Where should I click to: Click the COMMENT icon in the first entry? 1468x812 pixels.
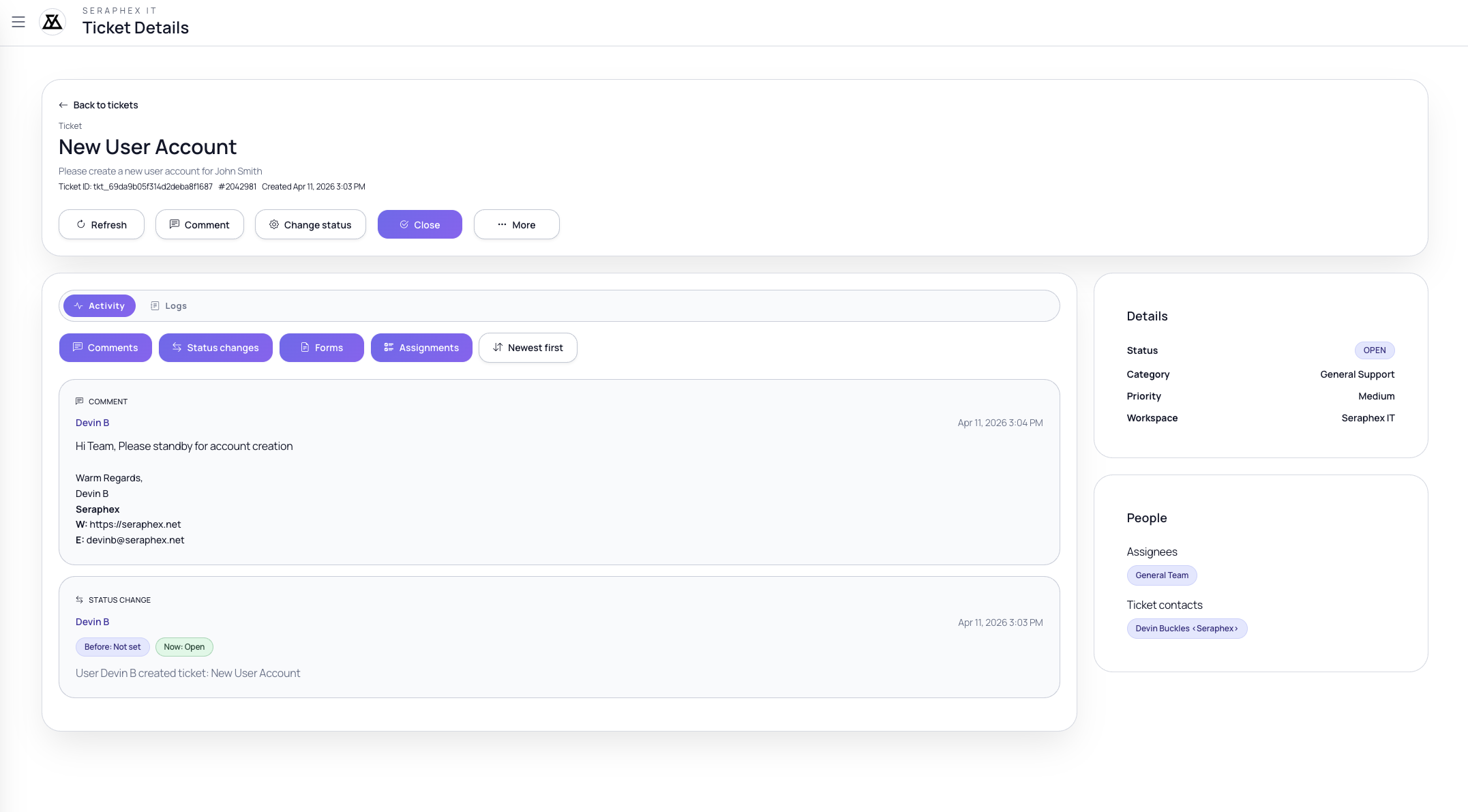[79, 401]
